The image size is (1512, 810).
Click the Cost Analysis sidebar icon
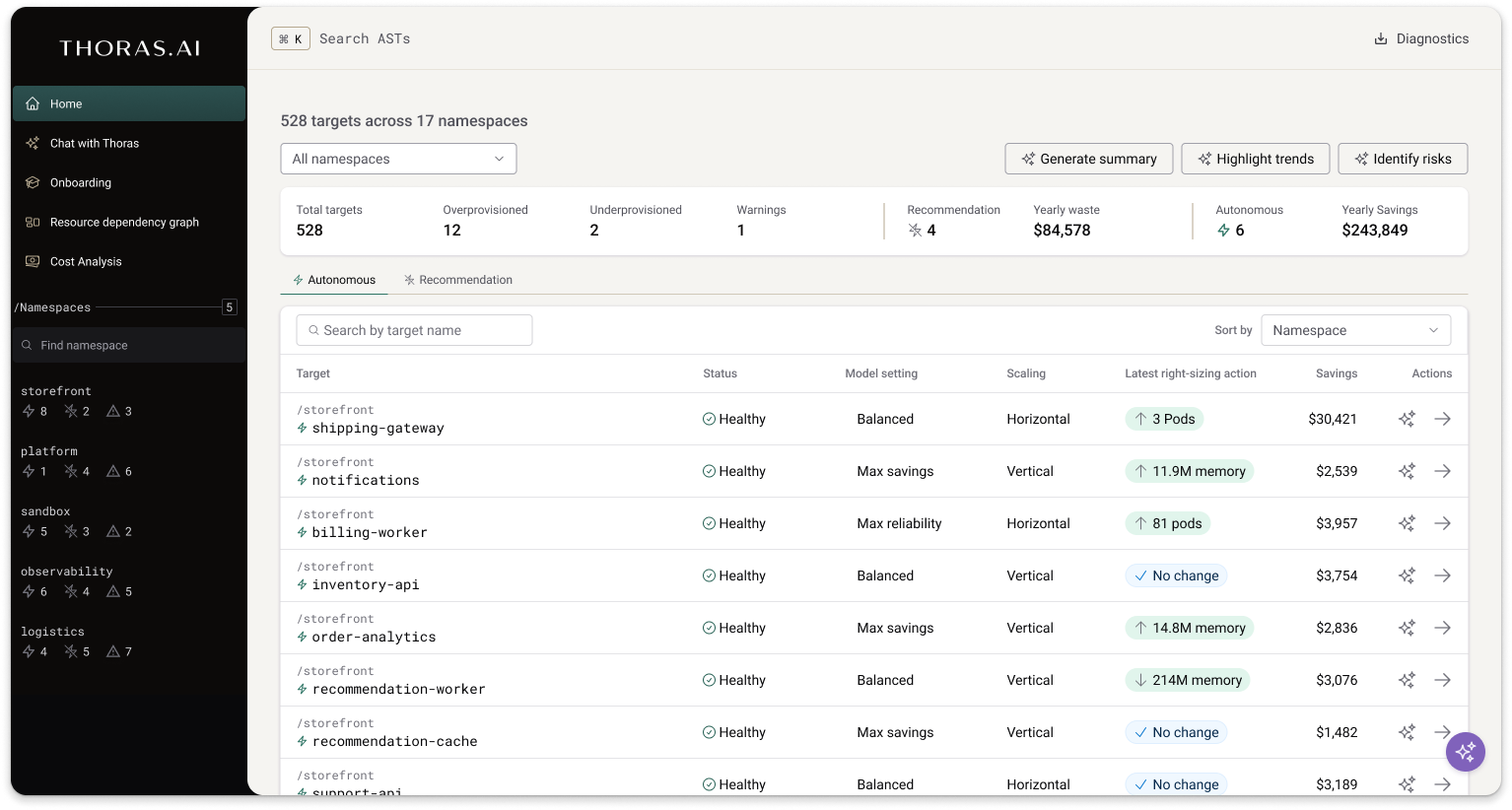(x=33, y=261)
